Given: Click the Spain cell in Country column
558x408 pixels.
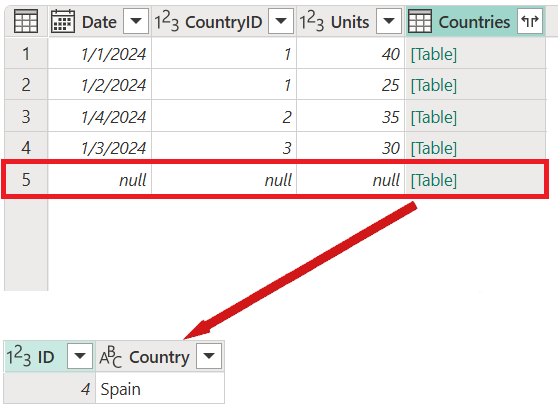Looking at the screenshot, I should point(160,388).
